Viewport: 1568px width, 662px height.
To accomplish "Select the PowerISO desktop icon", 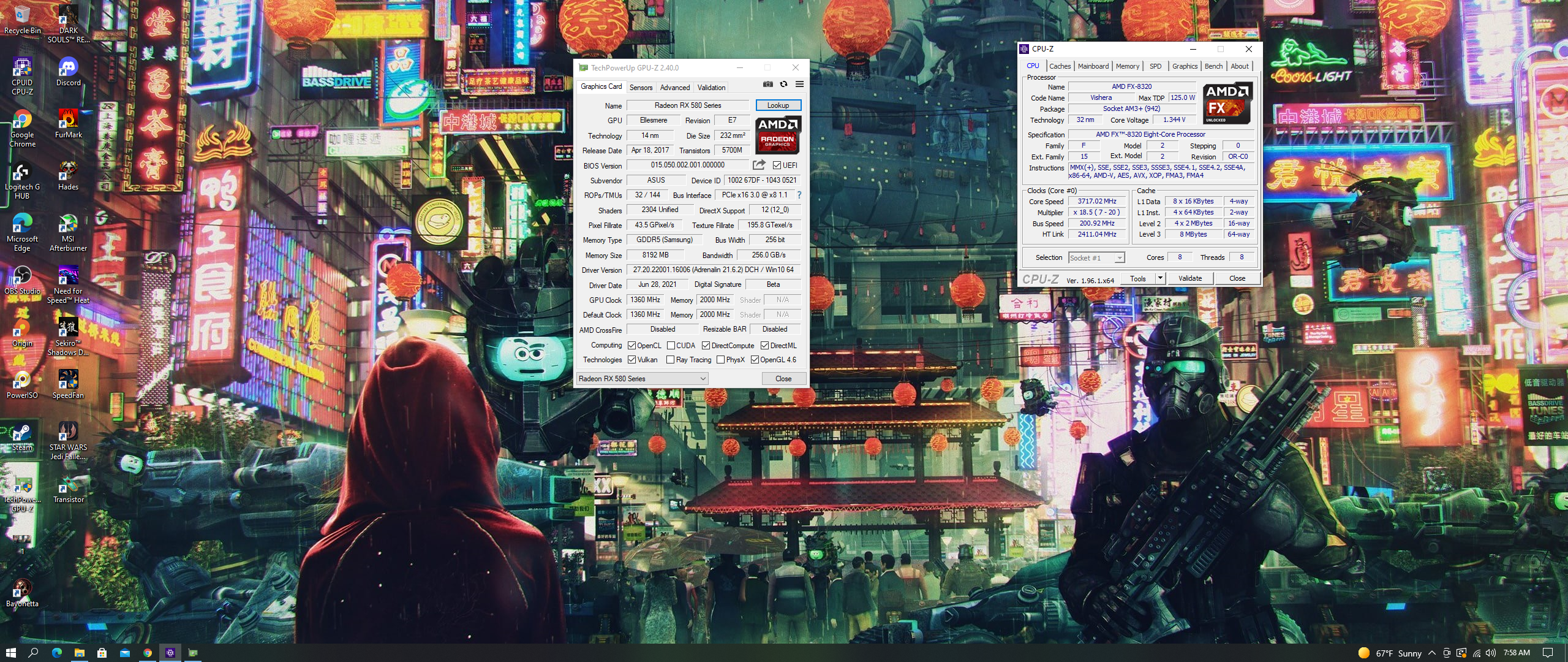I will 23,385.
